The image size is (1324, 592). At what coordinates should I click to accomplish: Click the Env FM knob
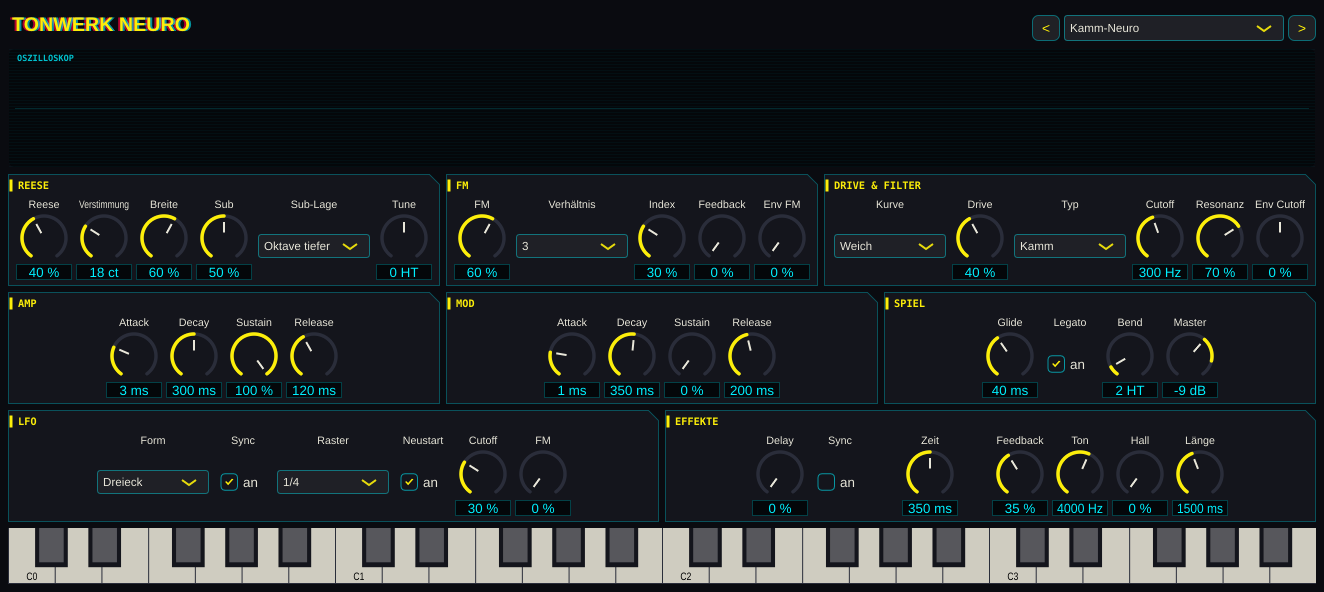[x=782, y=238]
